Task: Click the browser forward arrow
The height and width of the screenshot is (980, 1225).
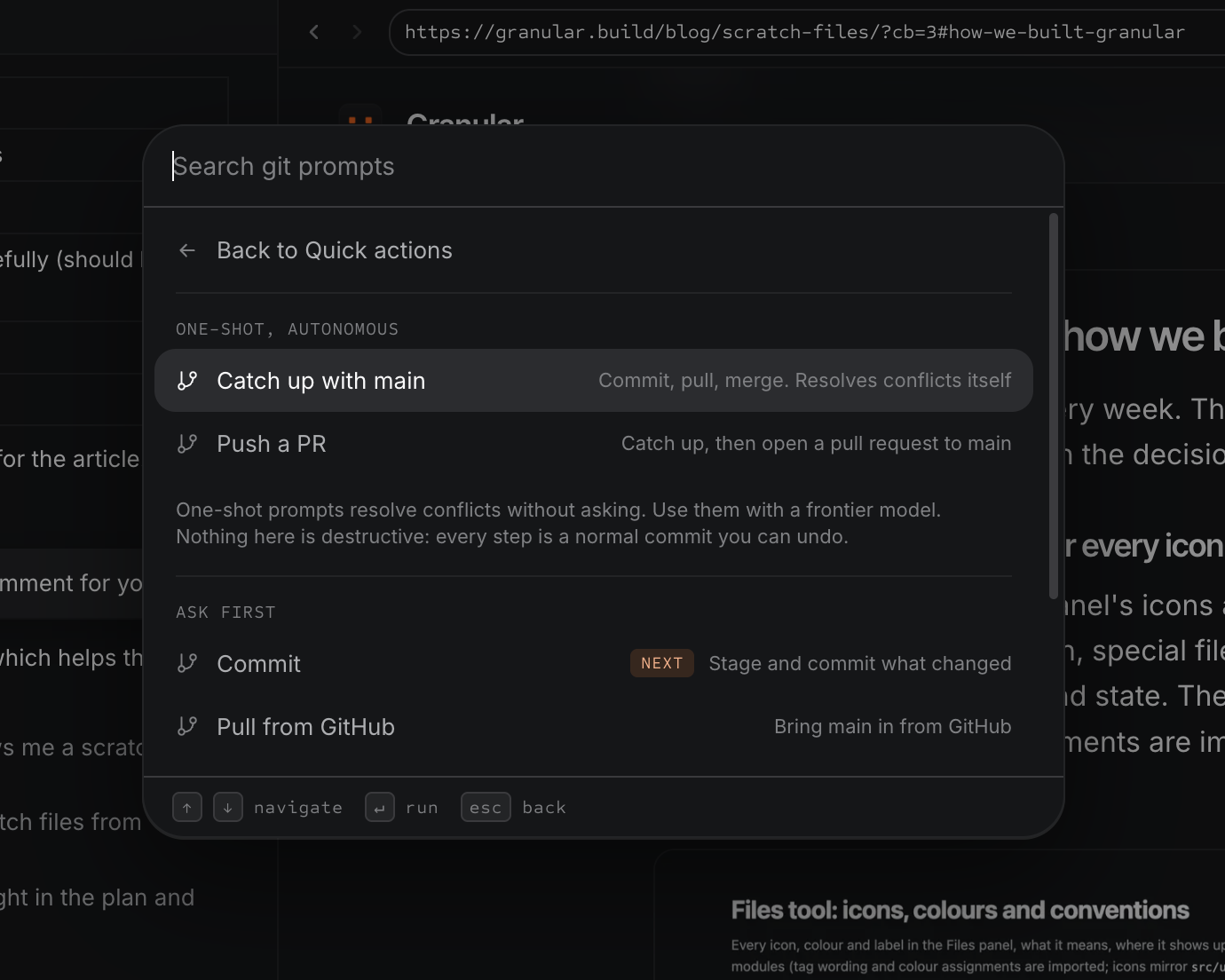Action: pyautogui.click(x=357, y=32)
